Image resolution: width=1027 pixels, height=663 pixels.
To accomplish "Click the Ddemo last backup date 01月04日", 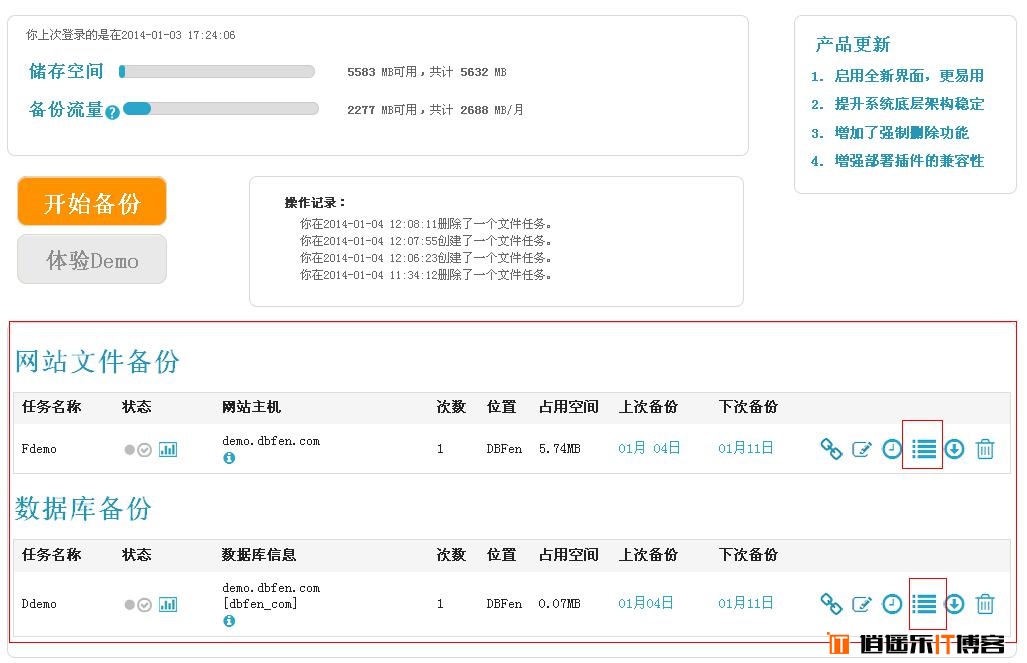I will [646, 603].
